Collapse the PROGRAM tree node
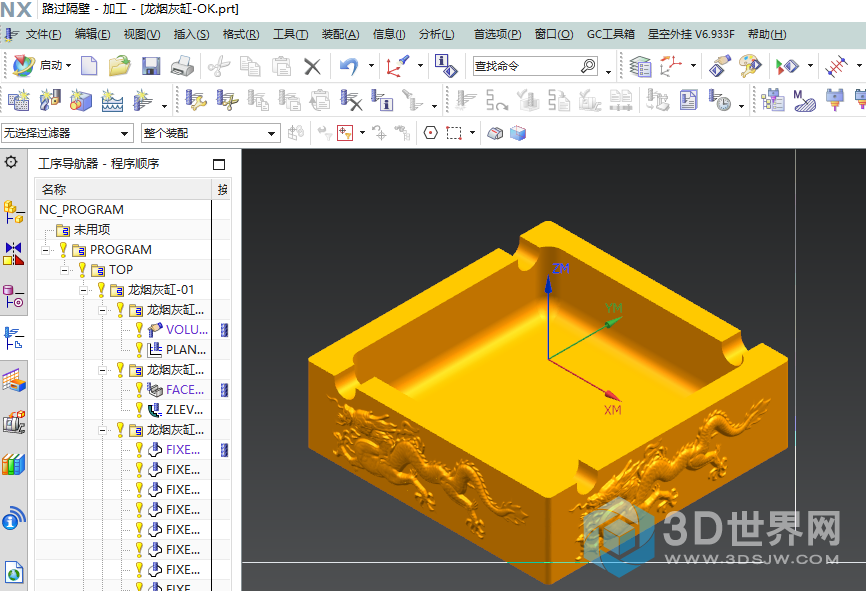Viewport: 866px width, 591px height. pos(46,250)
